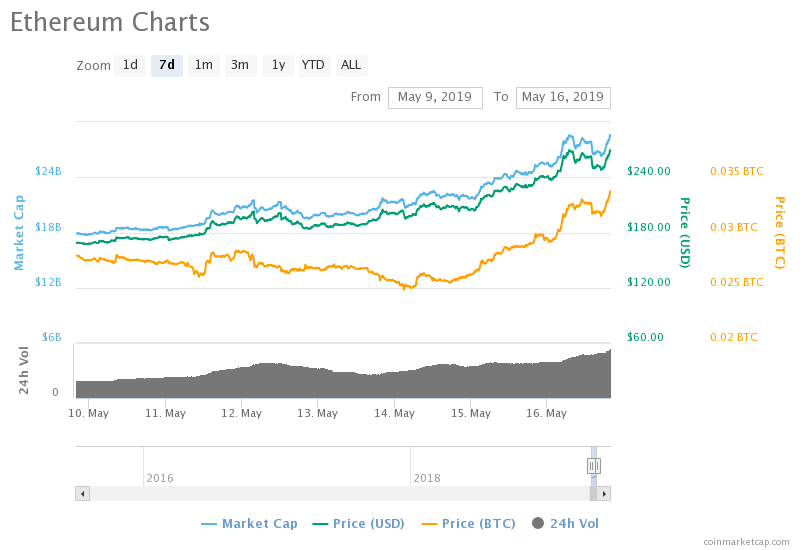Hide Price (BTC) series via legend
The image size is (800, 550).
tap(471, 523)
